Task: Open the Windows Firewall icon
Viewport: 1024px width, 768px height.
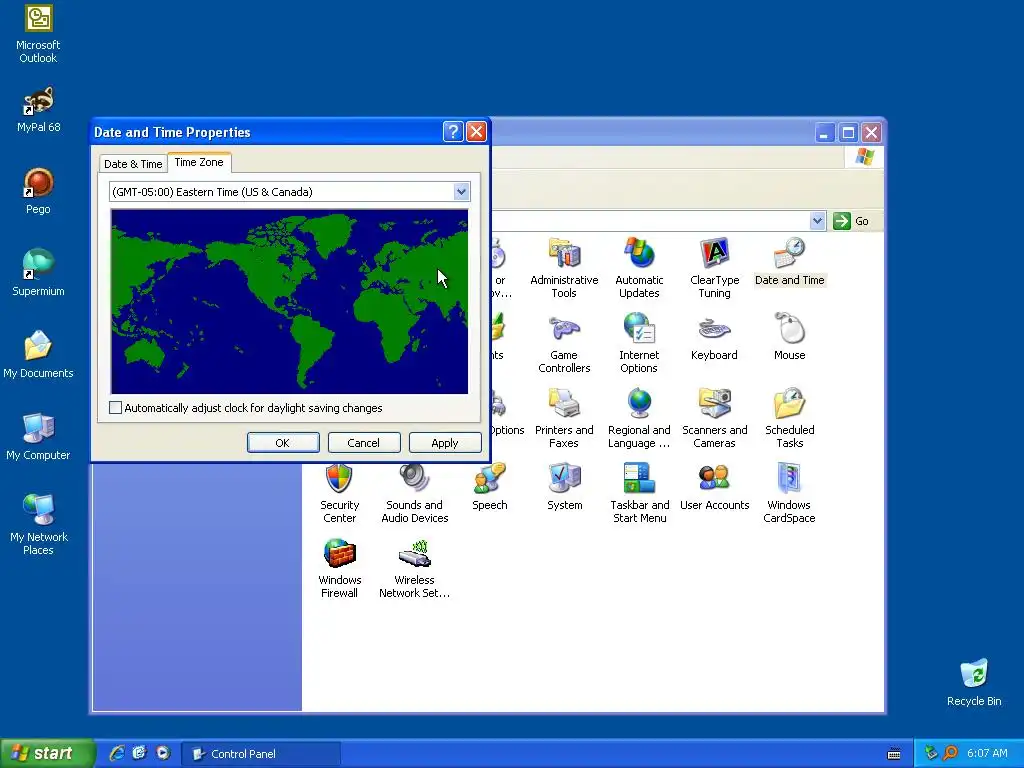Action: pyautogui.click(x=340, y=568)
